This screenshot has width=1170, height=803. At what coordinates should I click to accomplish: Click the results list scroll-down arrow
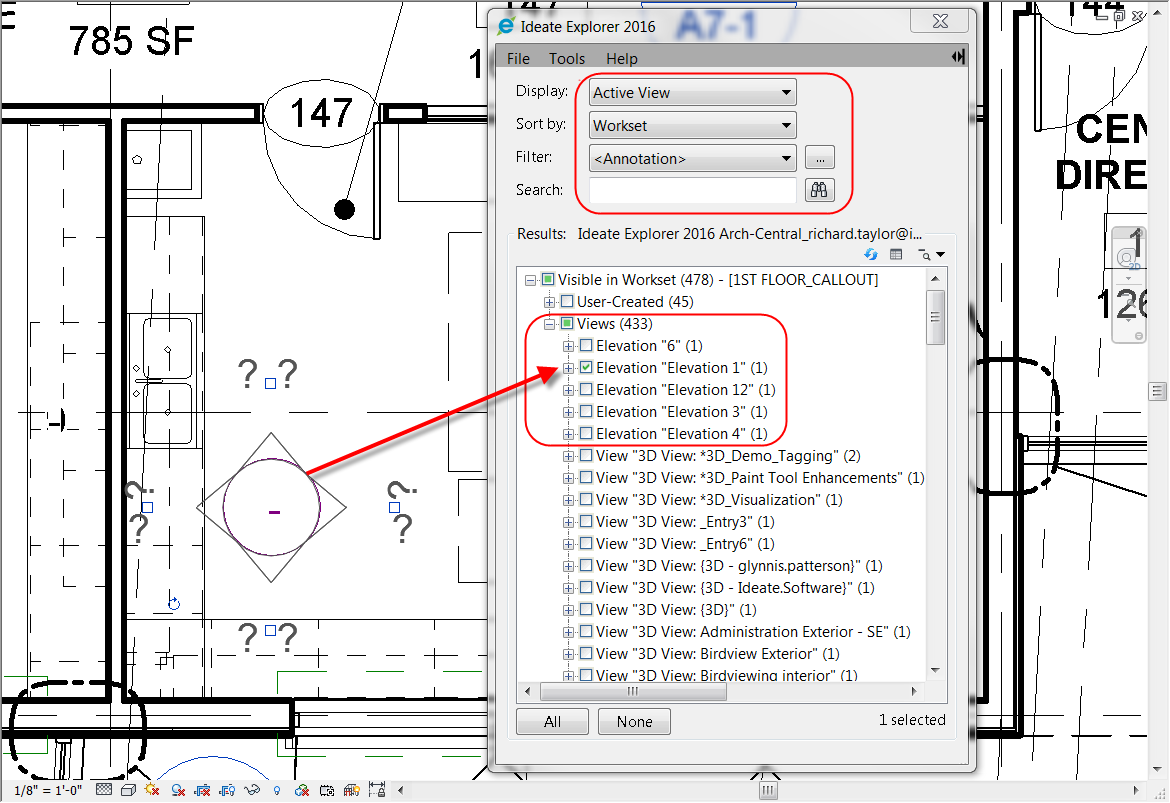tap(935, 670)
